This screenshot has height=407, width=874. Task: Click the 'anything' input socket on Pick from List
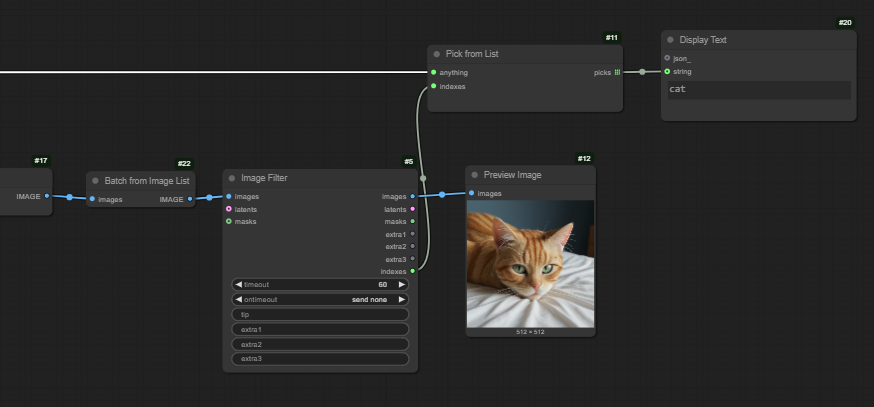(x=434, y=72)
